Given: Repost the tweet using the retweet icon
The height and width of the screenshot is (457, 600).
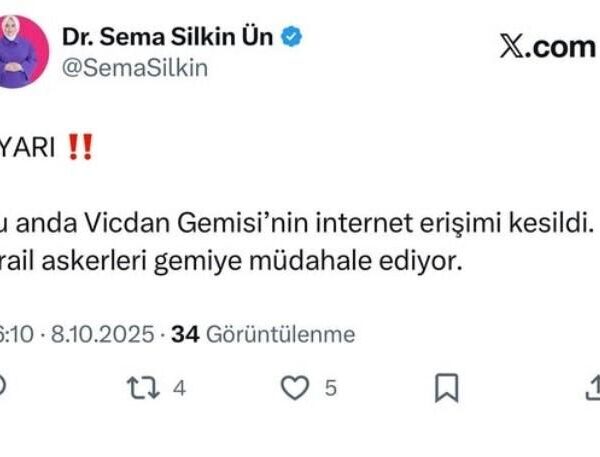Looking at the screenshot, I should click(x=139, y=388).
